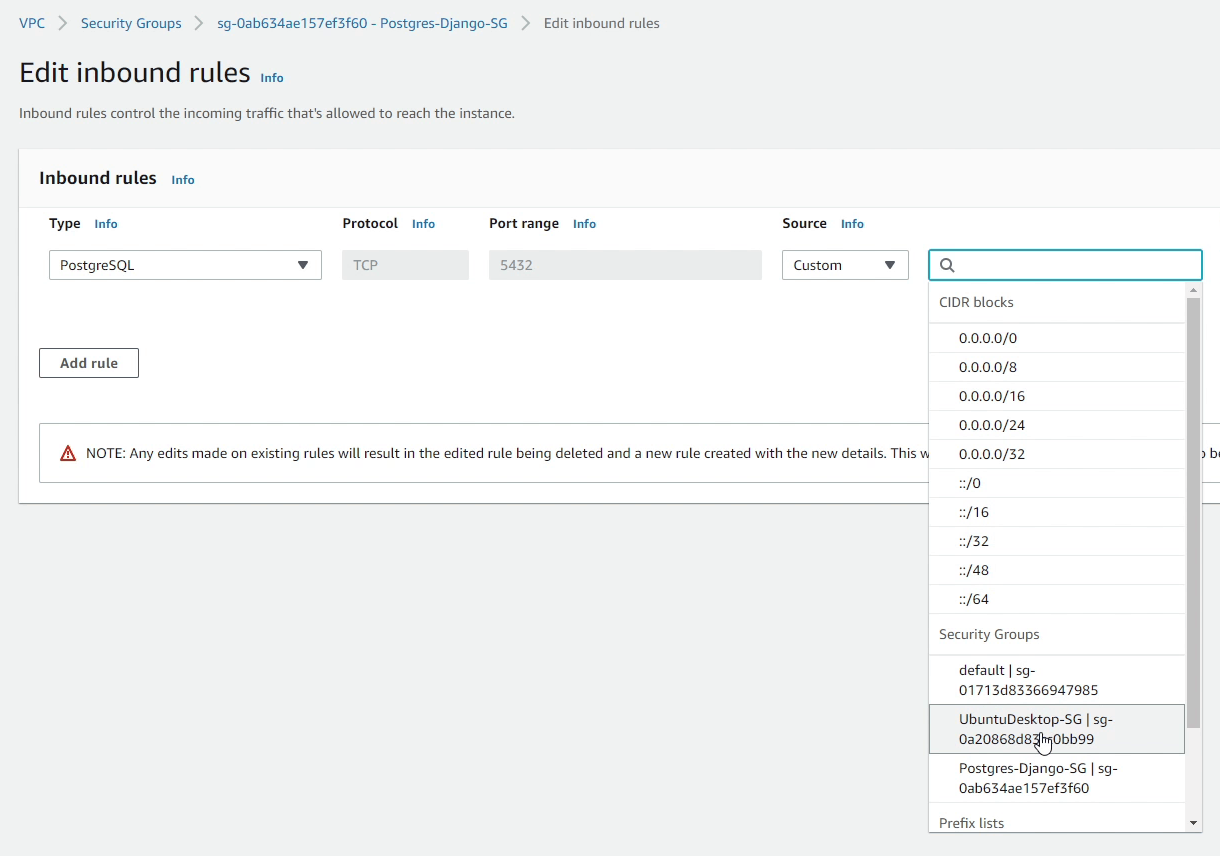Click the Add rule button
This screenshot has height=856, width=1220.
[89, 363]
